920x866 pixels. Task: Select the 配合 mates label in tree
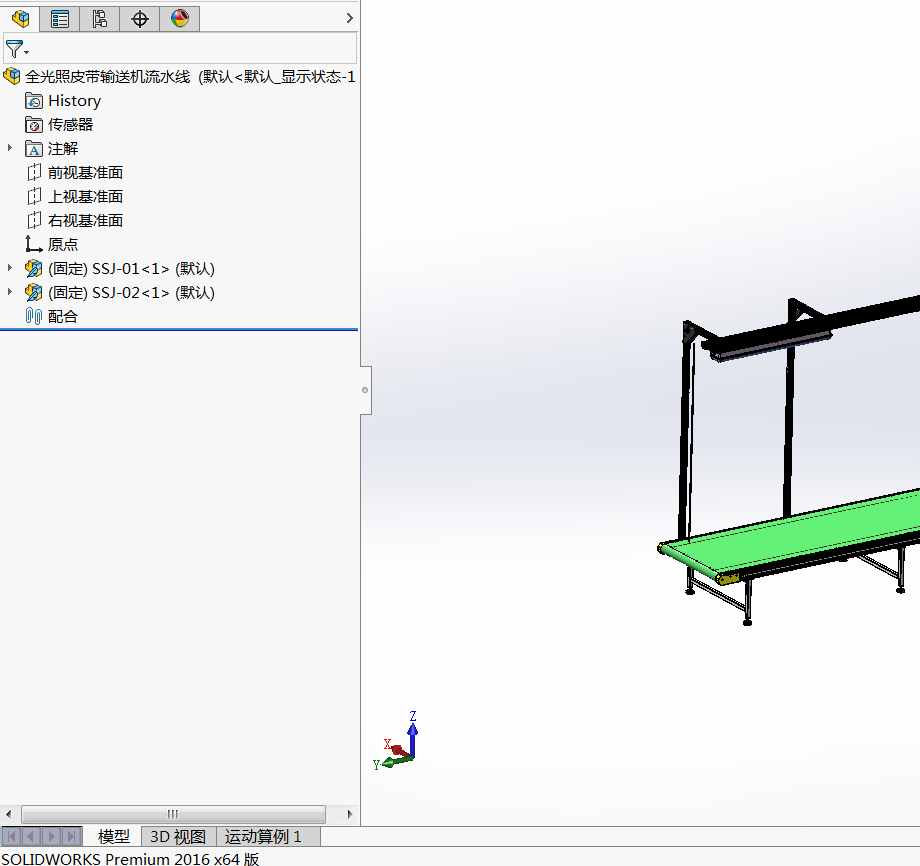tap(63, 317)
